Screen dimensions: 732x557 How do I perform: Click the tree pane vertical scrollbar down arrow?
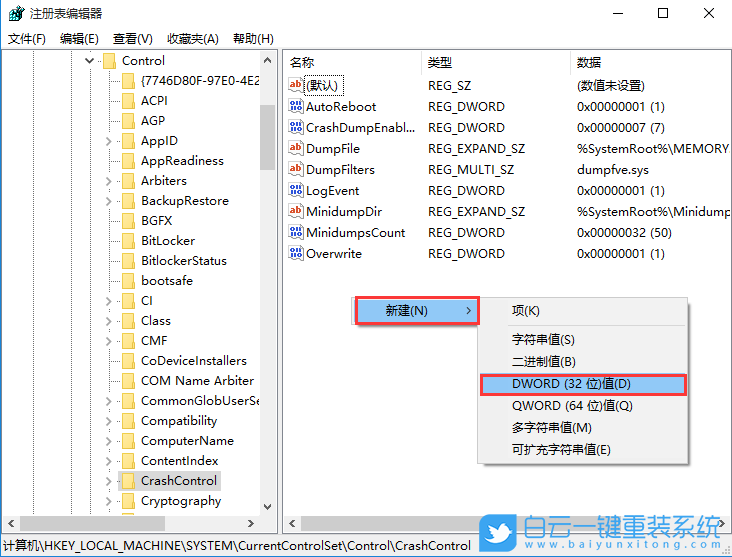pos(267,507)
